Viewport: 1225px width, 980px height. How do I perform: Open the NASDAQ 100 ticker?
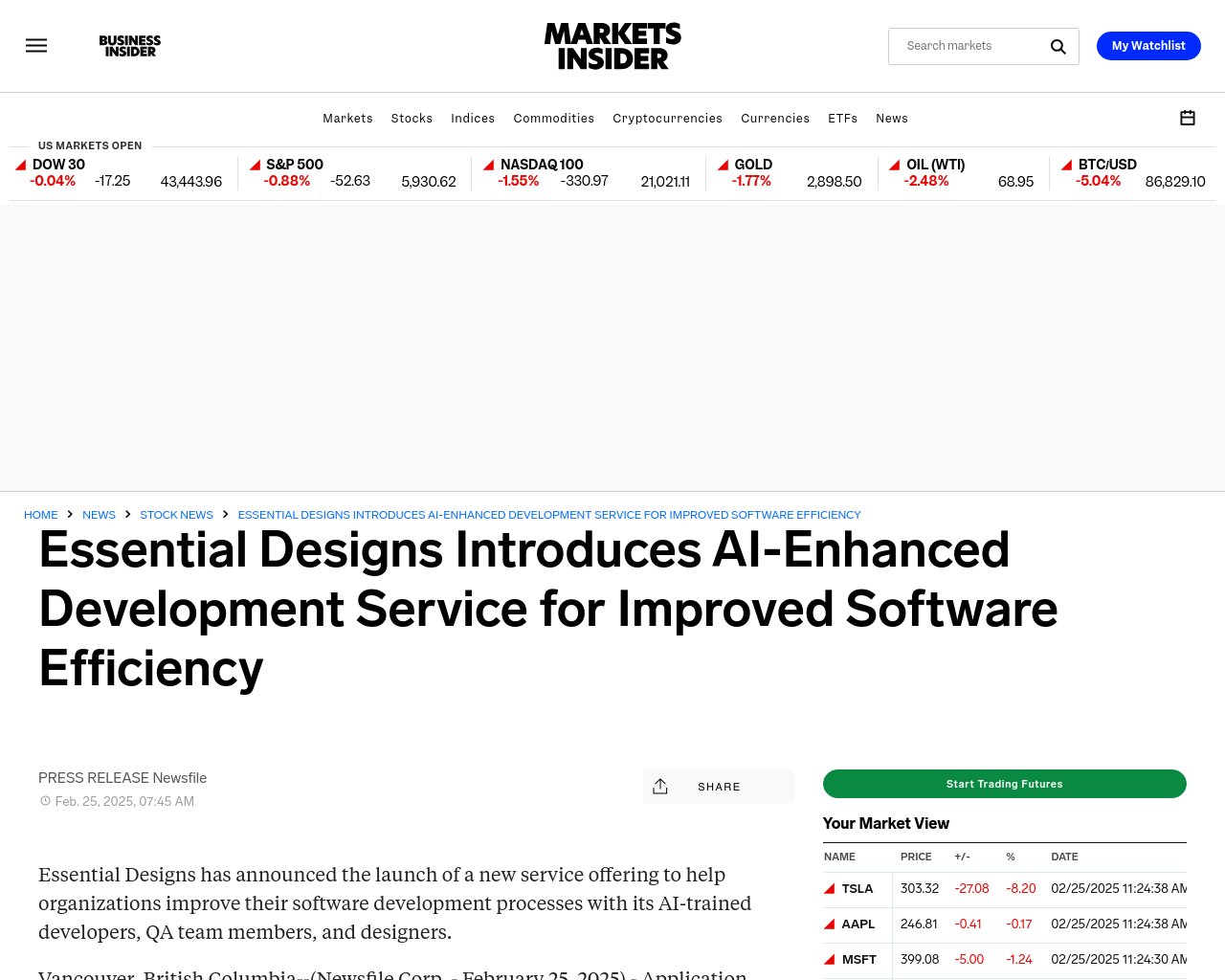(x=542, y=165)
